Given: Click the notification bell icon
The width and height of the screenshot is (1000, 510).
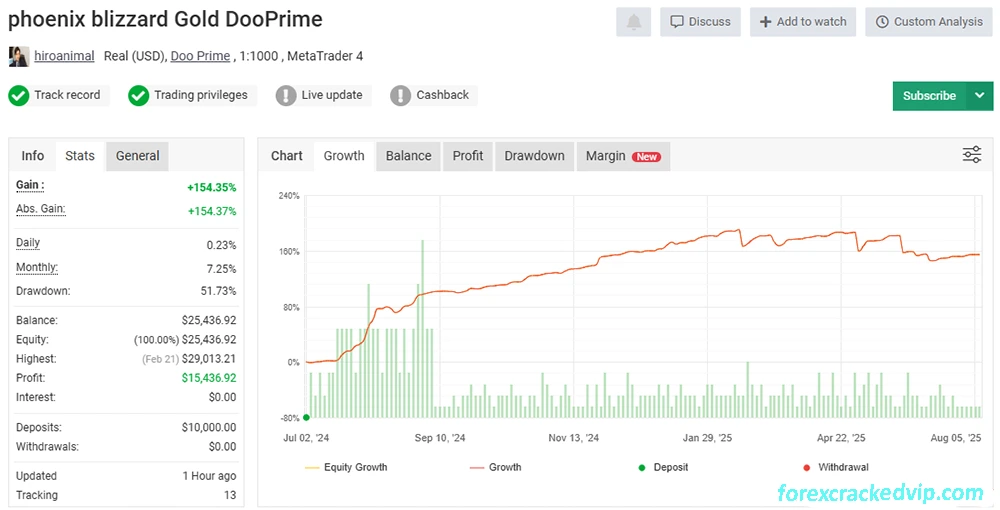Looking at the screenshot, I should click(x=633, y=22).
